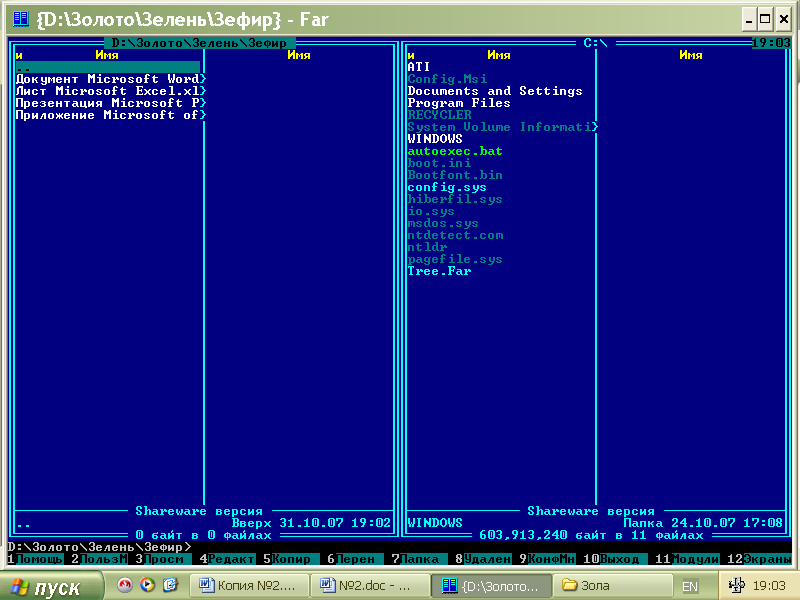Click the Opera icon in quick launch
The height and width of the screenshot is (600, 800).
[124, 585]
